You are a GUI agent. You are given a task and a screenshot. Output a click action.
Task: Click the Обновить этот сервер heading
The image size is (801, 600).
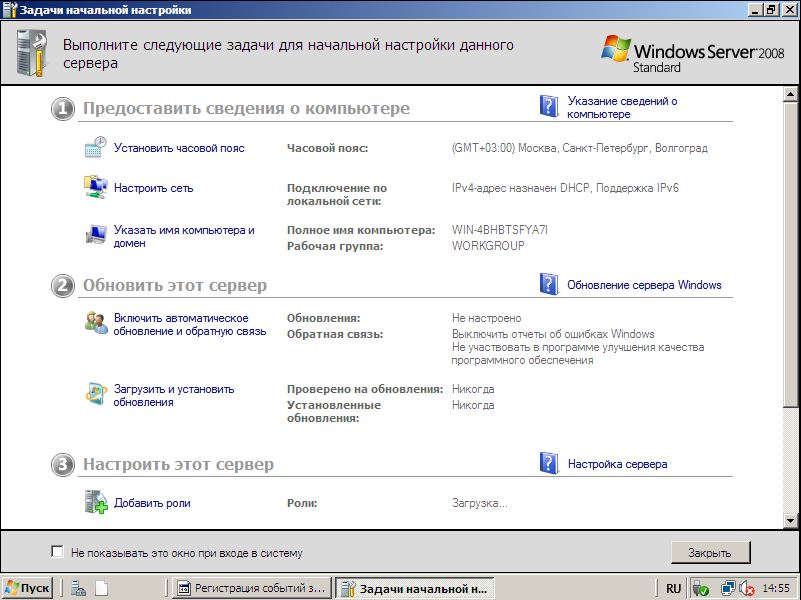click(x=175, y=285)
